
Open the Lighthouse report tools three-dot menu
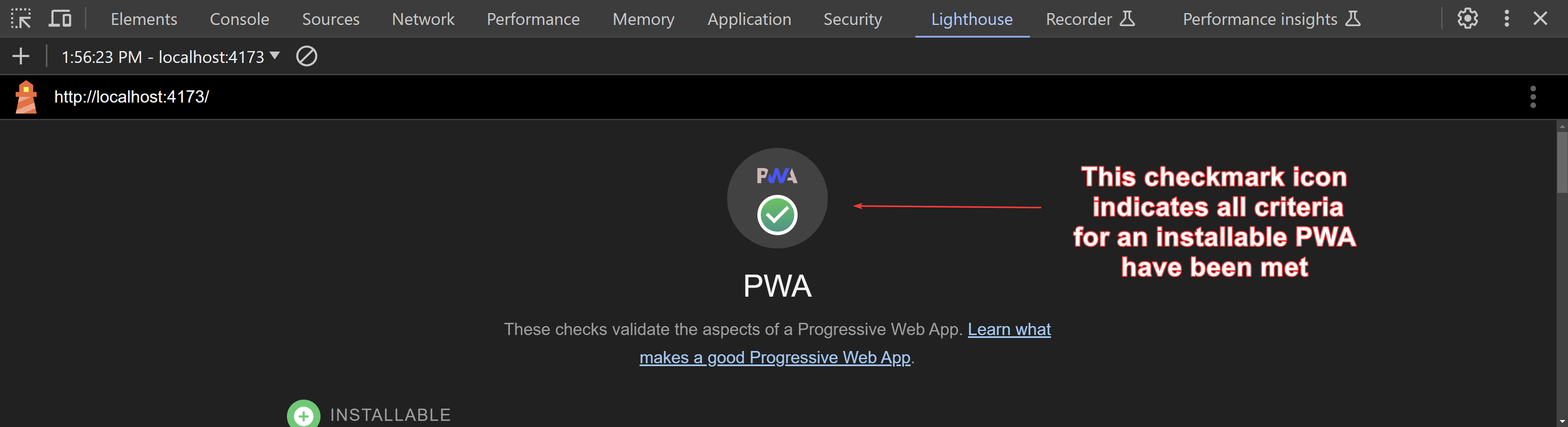(1533, 97)
